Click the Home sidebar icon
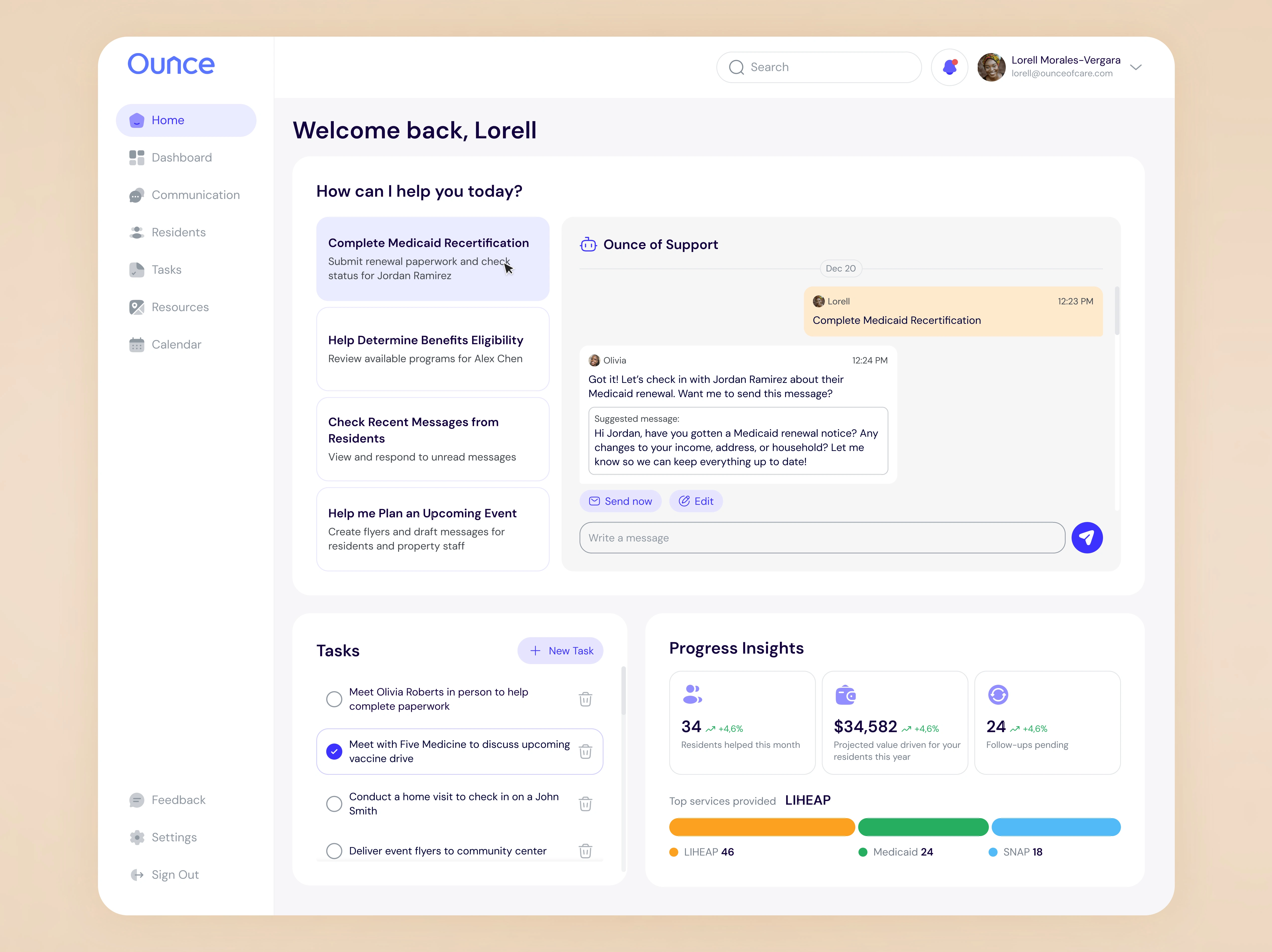Image resolution: width=1272 pixels, height=952 pixels. coord(137,120)
